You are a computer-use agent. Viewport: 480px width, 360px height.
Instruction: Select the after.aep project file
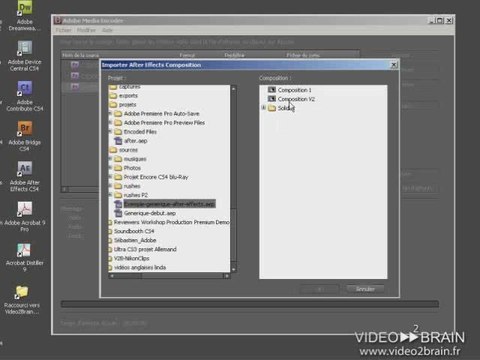[135, 141]
